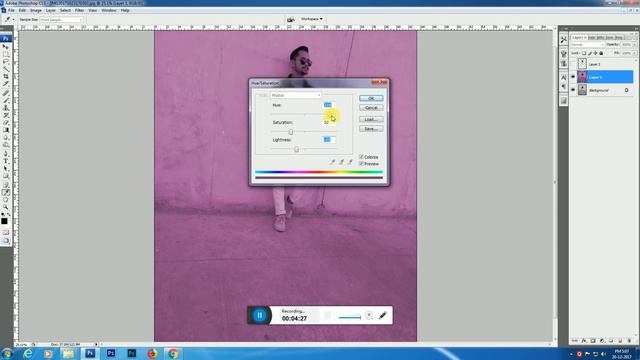This screenshot has height=360, width=640.
Task: Open tool preset picker arrow
Action: tap(13, 20)
